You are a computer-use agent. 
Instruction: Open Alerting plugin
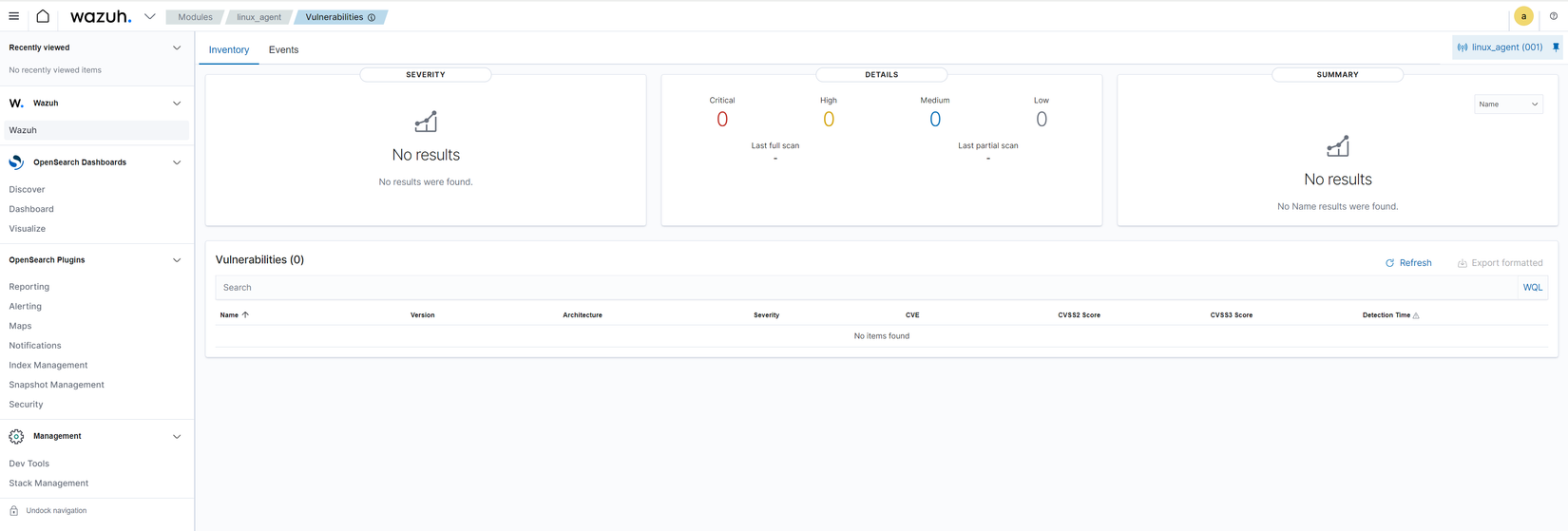[x=25, y=306]
